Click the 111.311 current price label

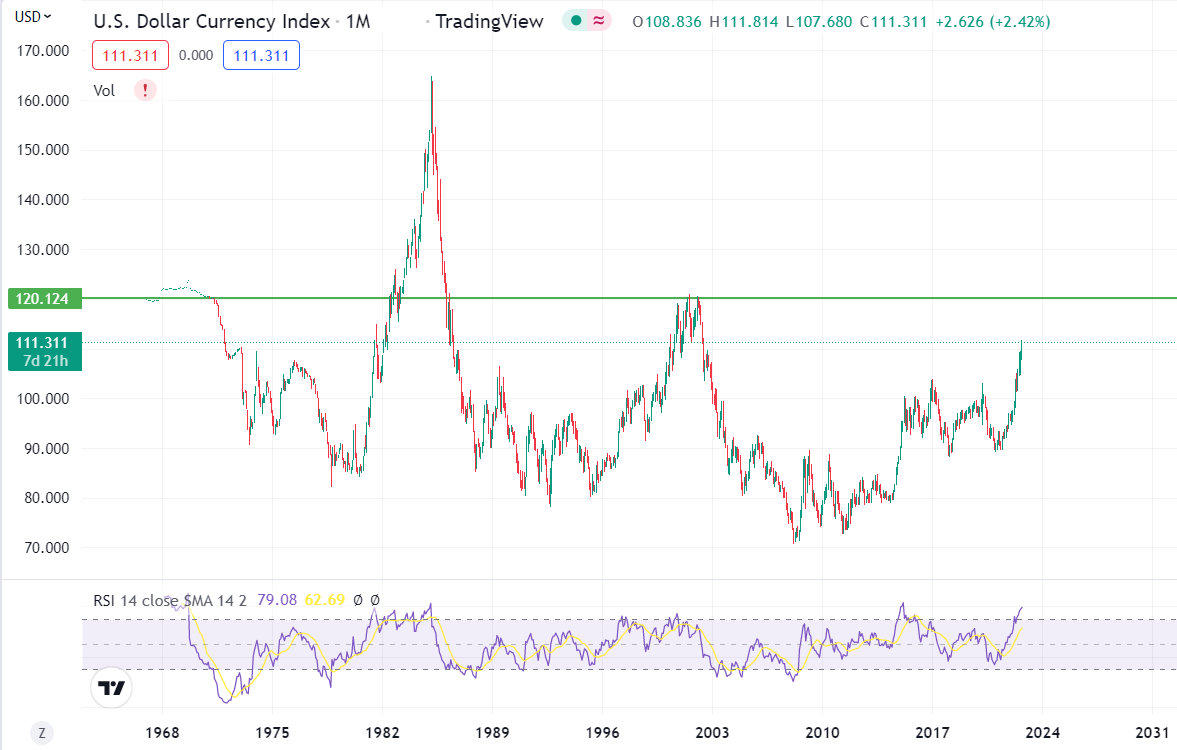[44, 351]
